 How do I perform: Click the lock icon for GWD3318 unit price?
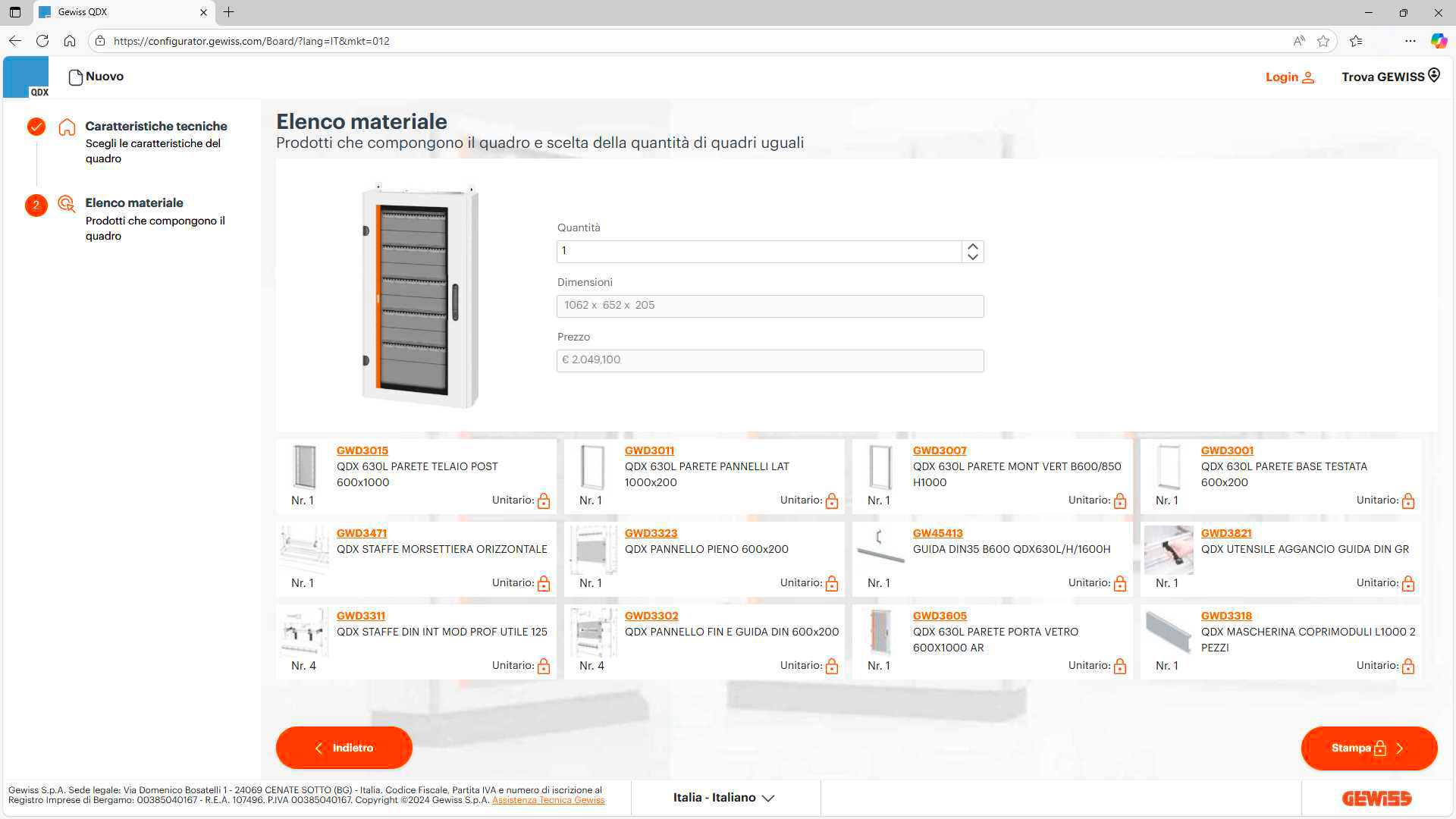click(1408, 667)
